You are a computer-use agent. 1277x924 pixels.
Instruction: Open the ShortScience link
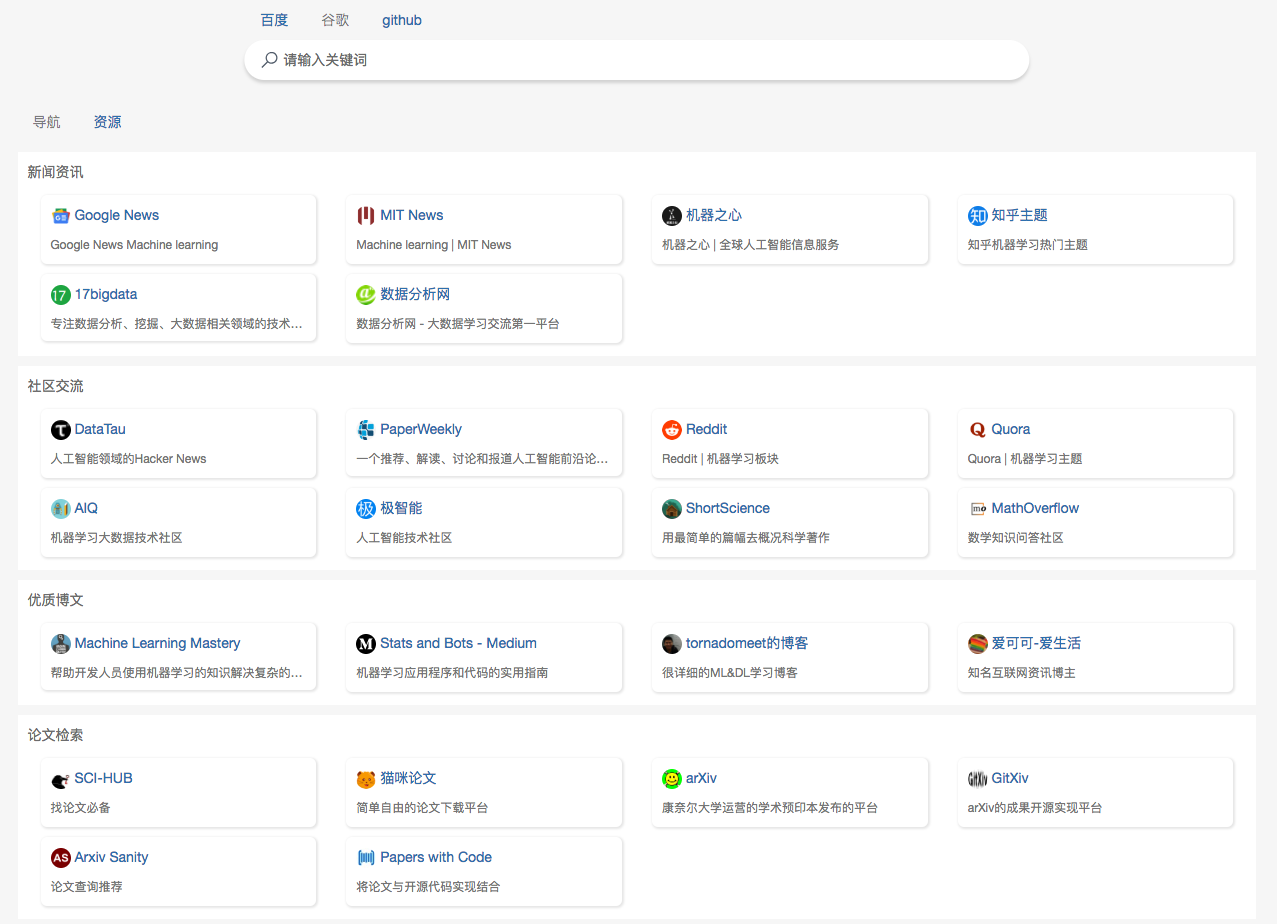[x=728, y=508]
